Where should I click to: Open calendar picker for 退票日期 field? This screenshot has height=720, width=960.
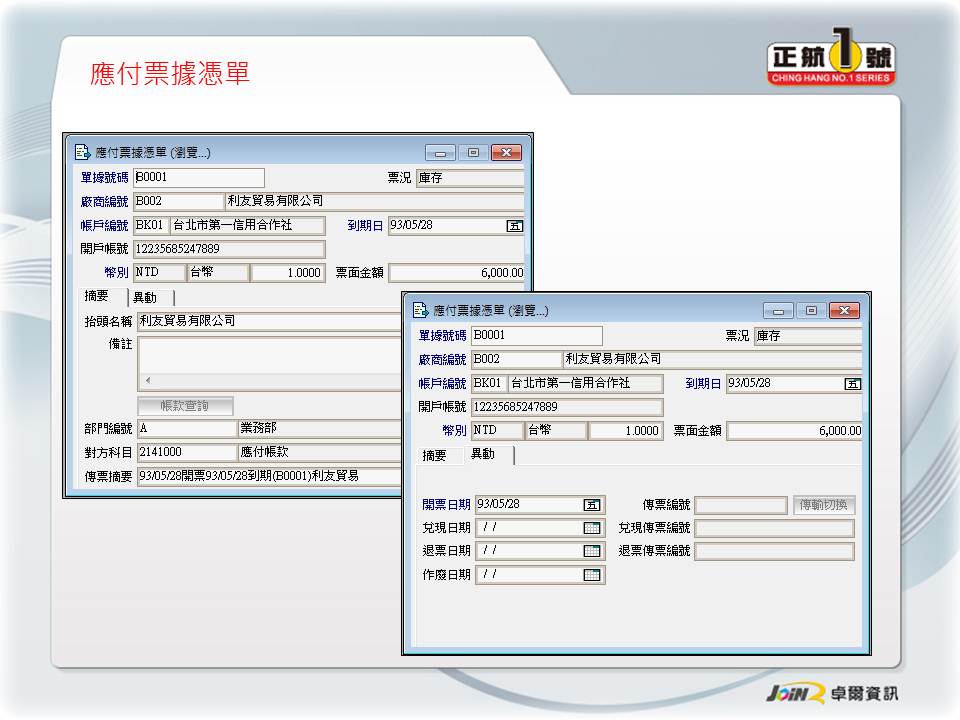coord(592,551)
